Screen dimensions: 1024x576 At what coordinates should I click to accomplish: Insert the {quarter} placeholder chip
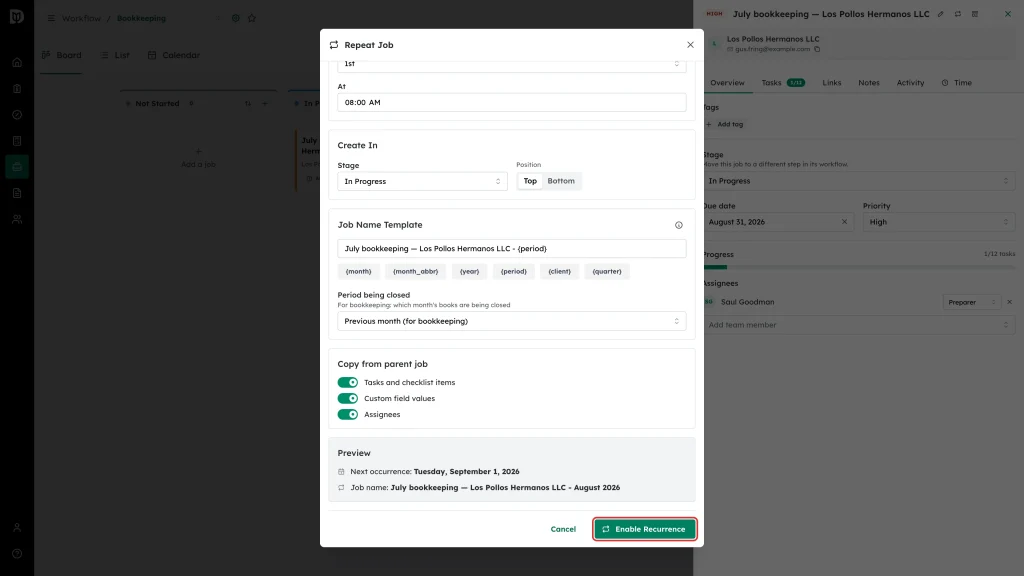[607, 272]
